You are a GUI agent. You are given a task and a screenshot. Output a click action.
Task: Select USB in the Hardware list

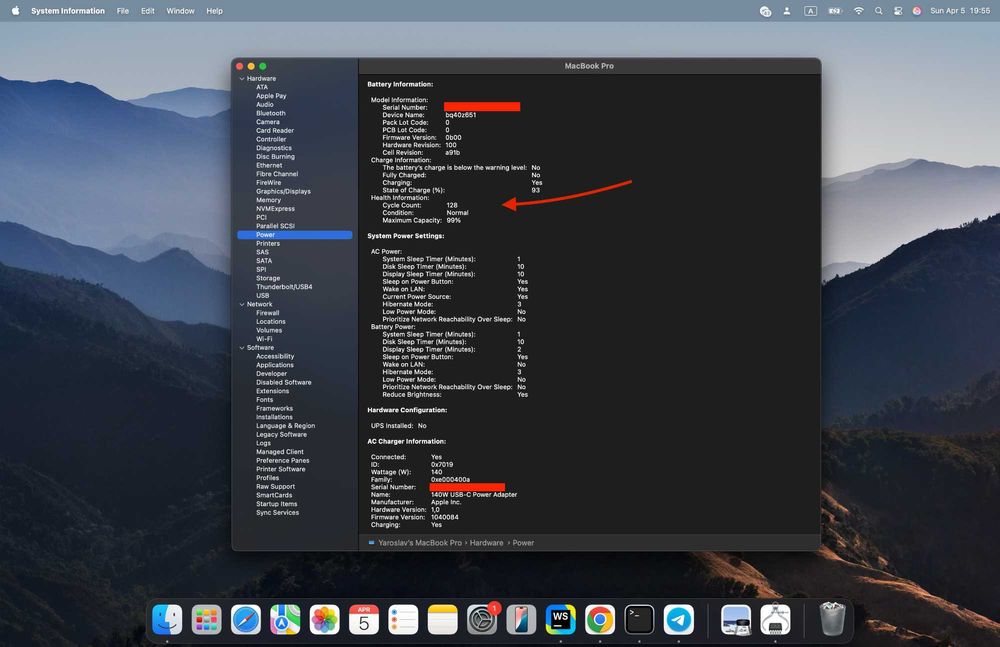coord(263,295)
